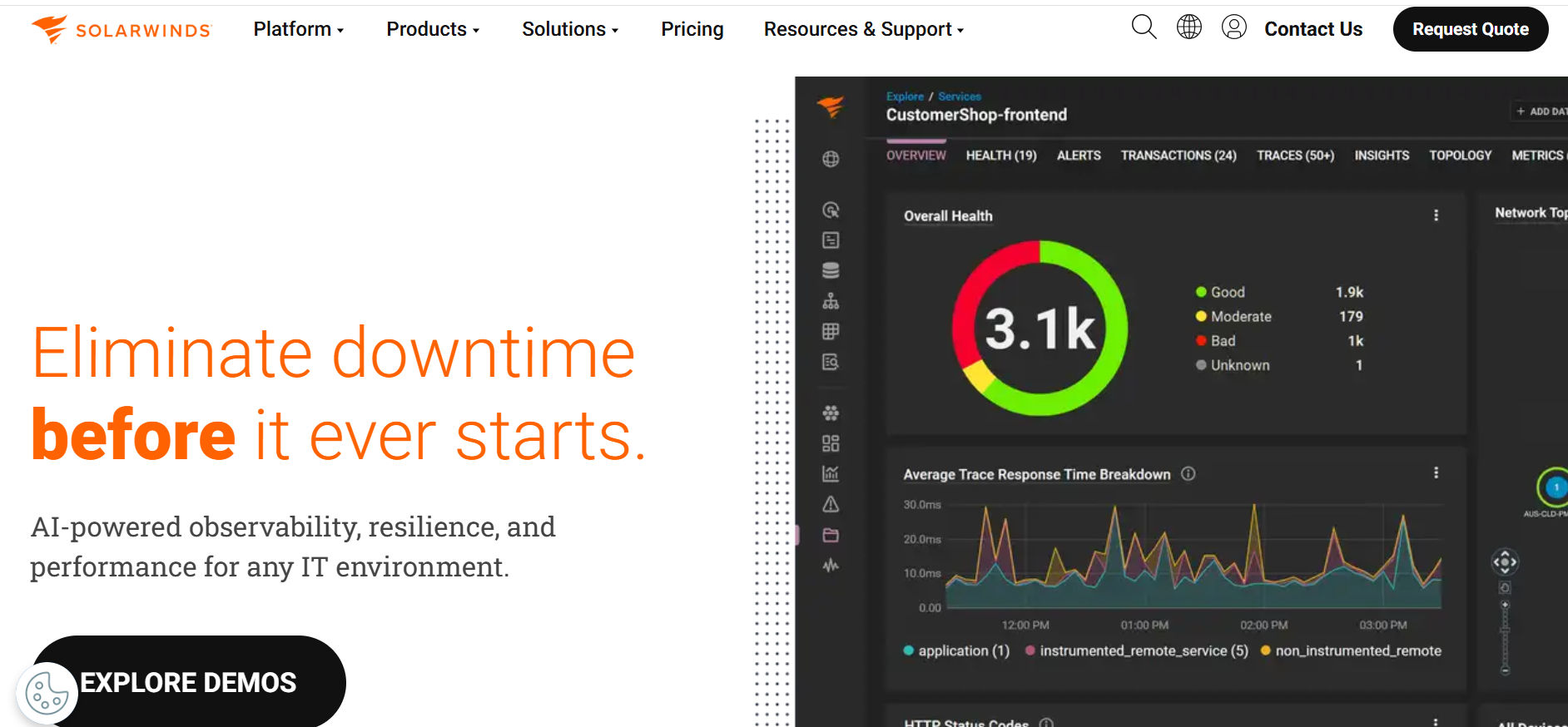Click the dashboard tiles icon in sidebar

pos(831,443)
